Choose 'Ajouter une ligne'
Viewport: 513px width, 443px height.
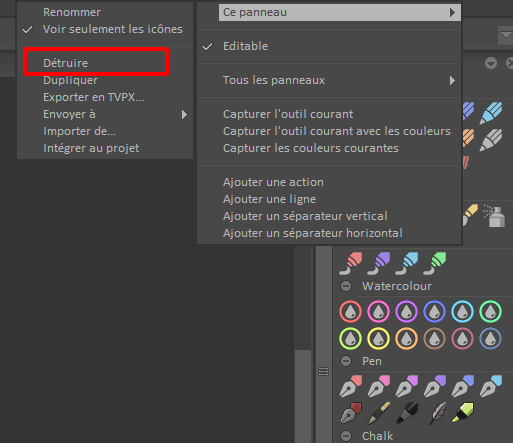tap(329, 199)
